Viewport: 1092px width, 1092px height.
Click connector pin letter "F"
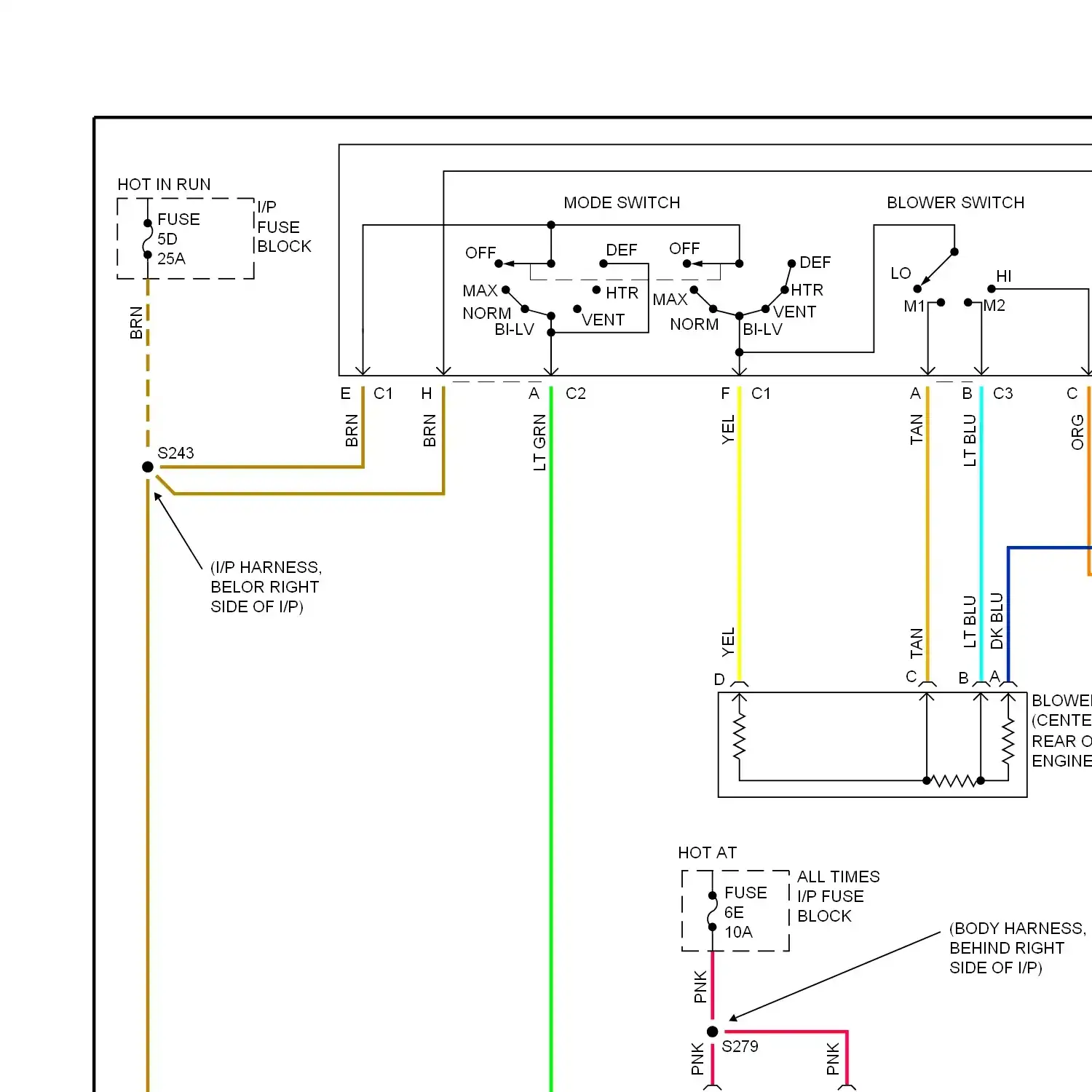[x=725, y=393]
